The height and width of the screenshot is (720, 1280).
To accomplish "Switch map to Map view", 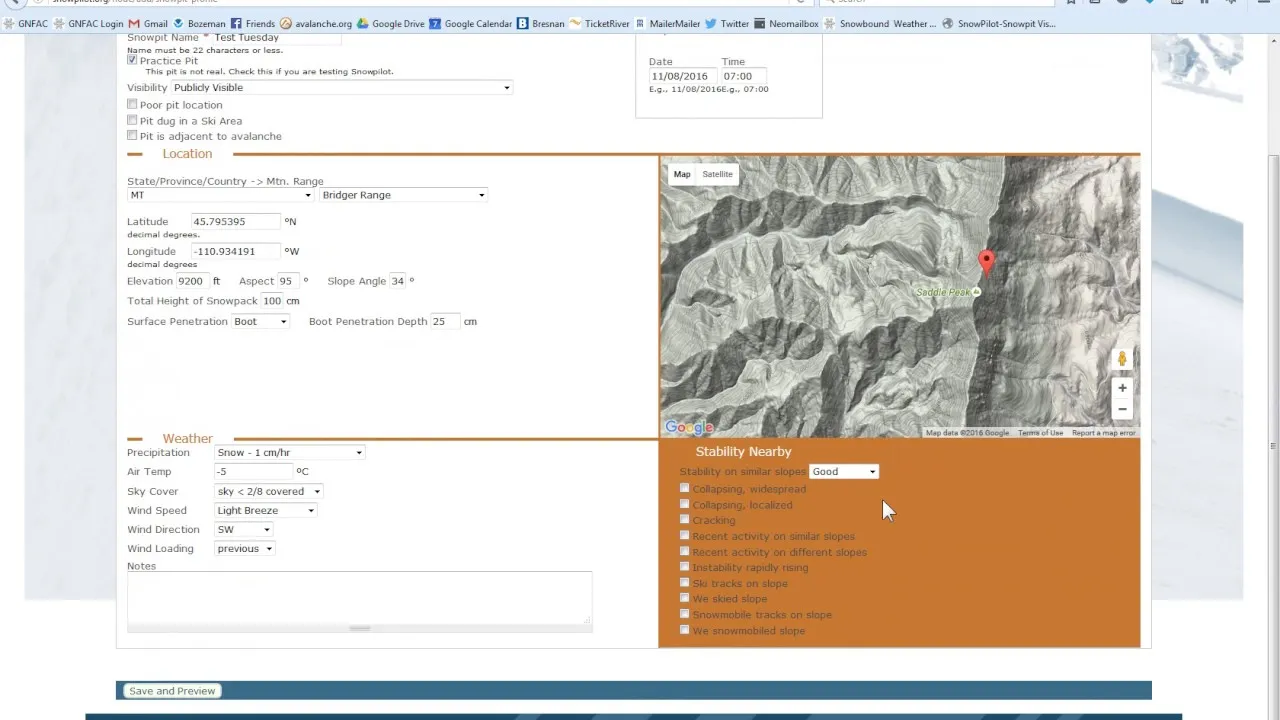I will [x=682, y=174].
